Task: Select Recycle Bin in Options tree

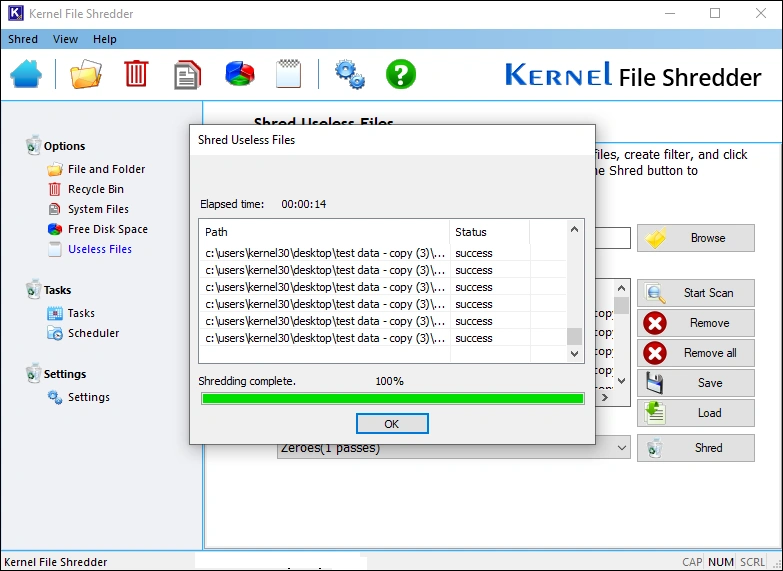Action: [95, 189]
